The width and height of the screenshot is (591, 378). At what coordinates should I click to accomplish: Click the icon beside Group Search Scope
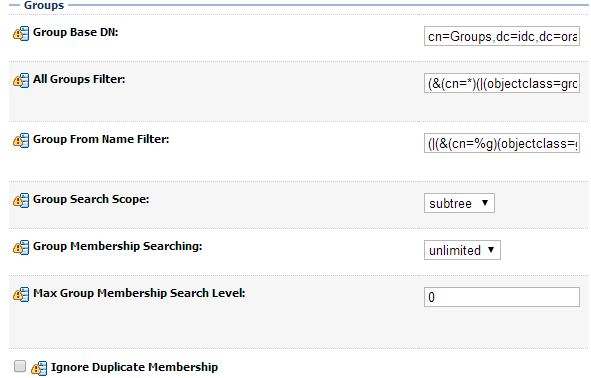[21, 200]
